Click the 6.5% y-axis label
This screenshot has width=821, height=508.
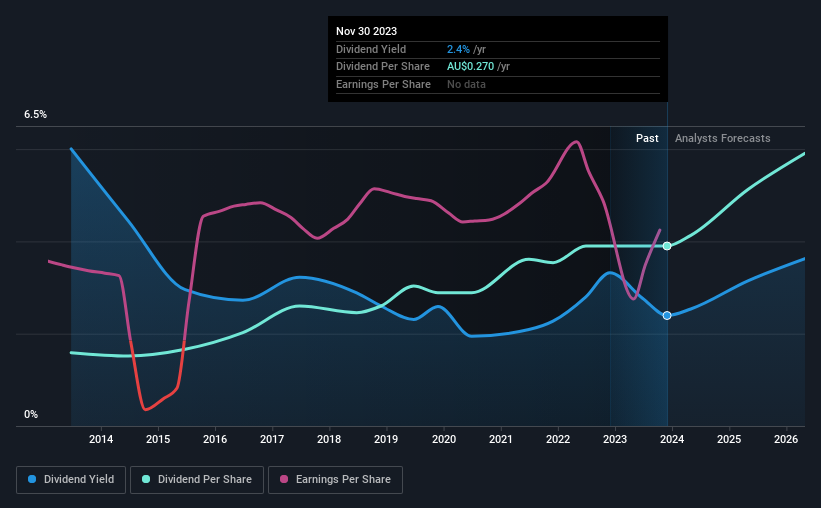click(x=36, y=115)
